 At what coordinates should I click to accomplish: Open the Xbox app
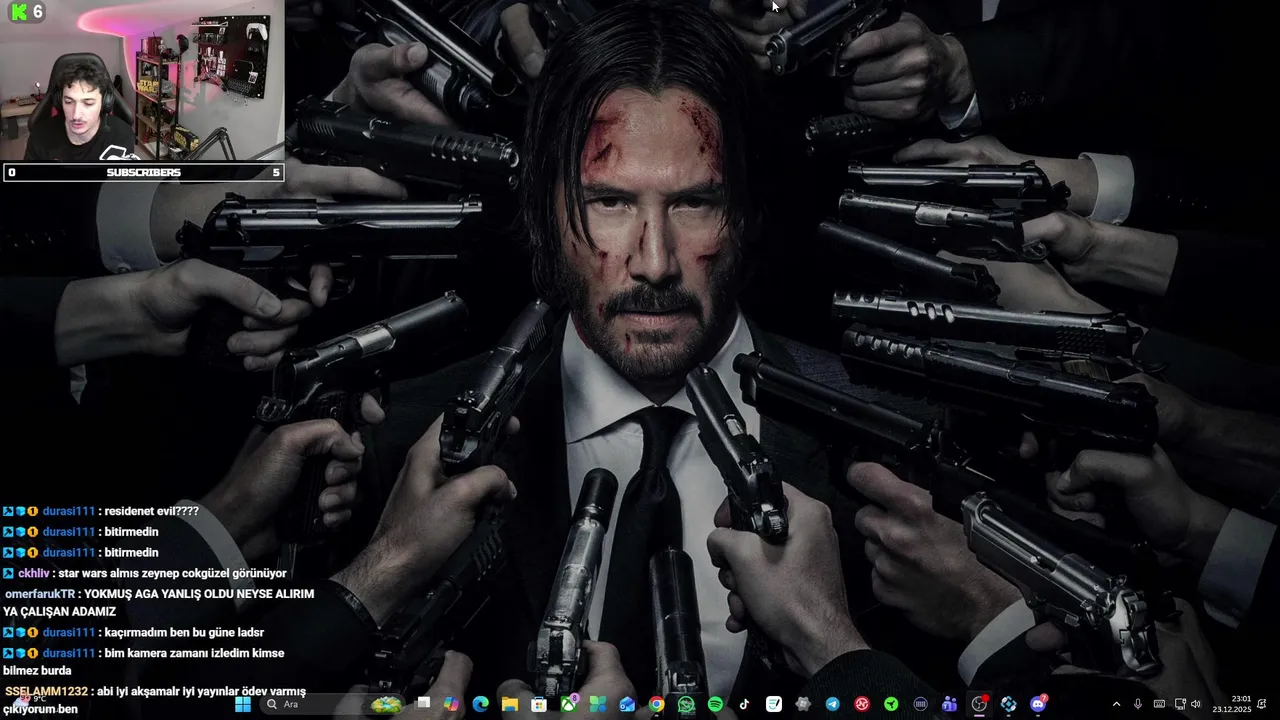(569, 704)
